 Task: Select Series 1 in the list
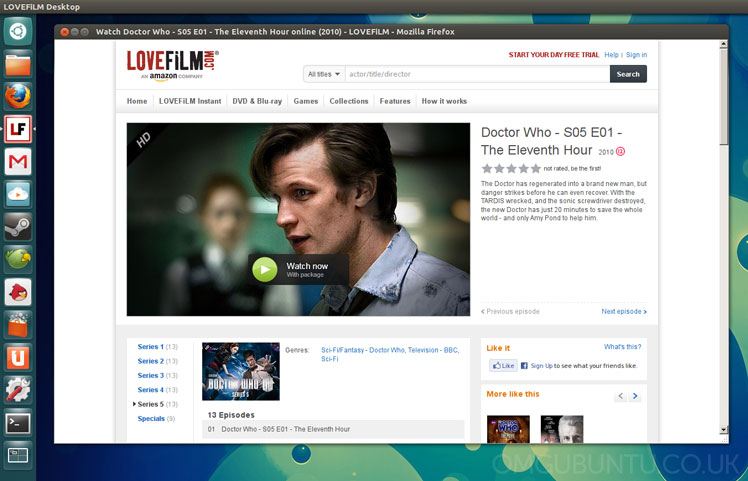click(151, 347)
